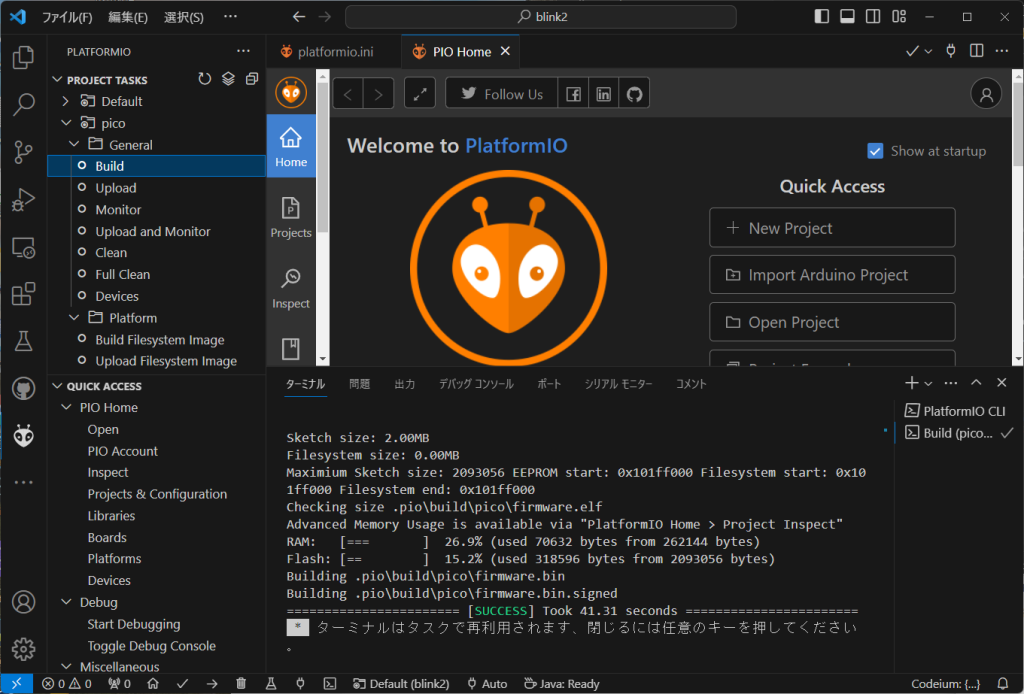Click Import Arduino Project button
This screenshot has width=1024, height=694.
[x=832, y=275]
